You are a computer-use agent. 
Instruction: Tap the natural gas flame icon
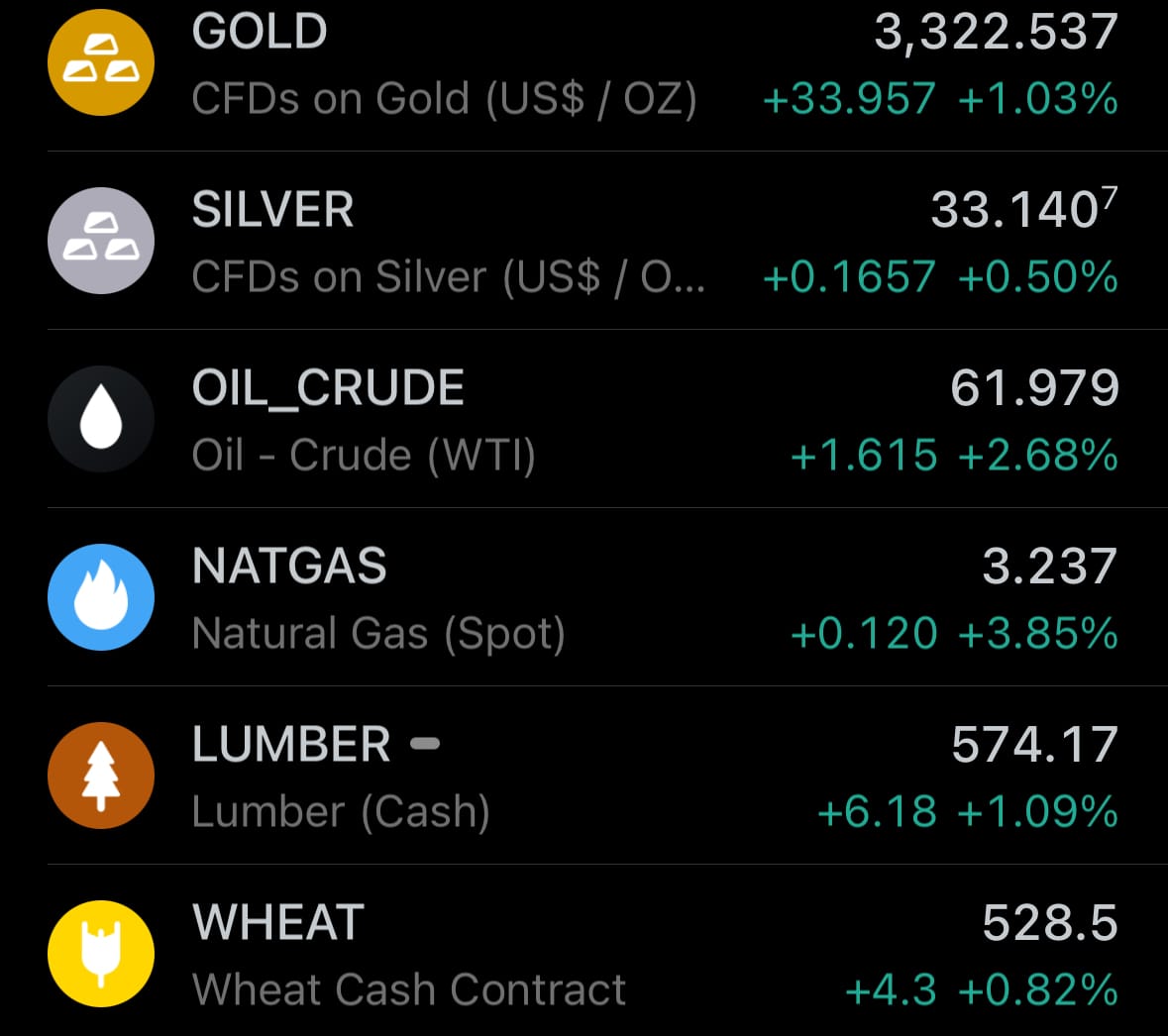tap(101, 597)
